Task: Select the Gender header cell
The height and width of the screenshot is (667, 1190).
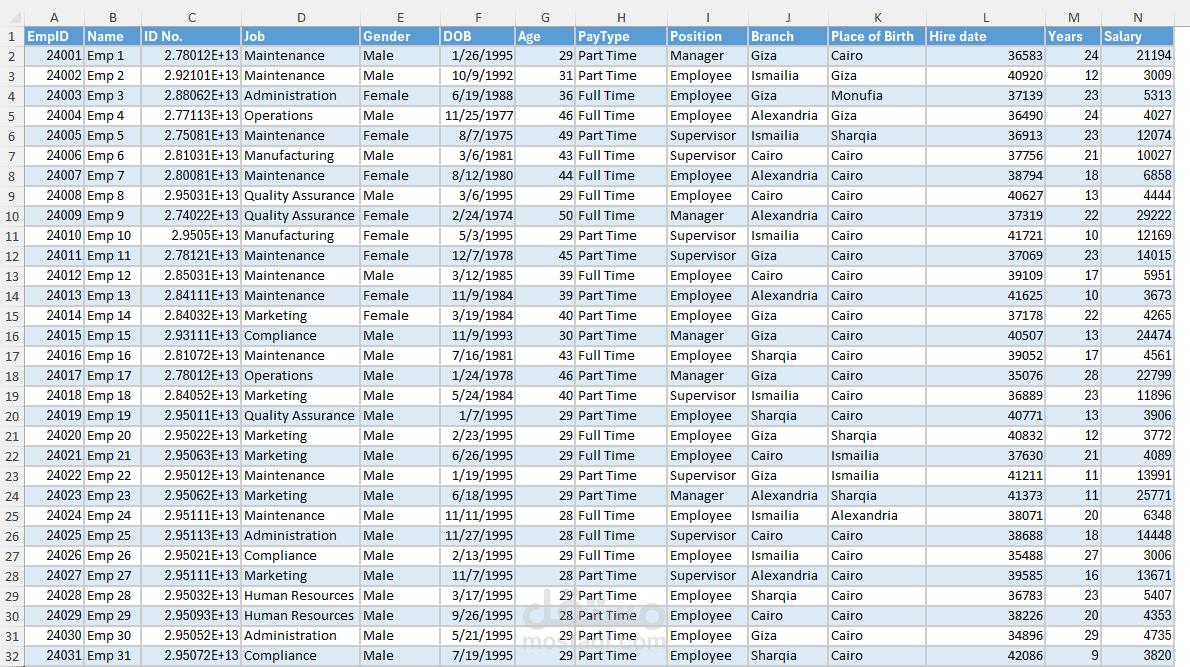Action: (400, 36)
